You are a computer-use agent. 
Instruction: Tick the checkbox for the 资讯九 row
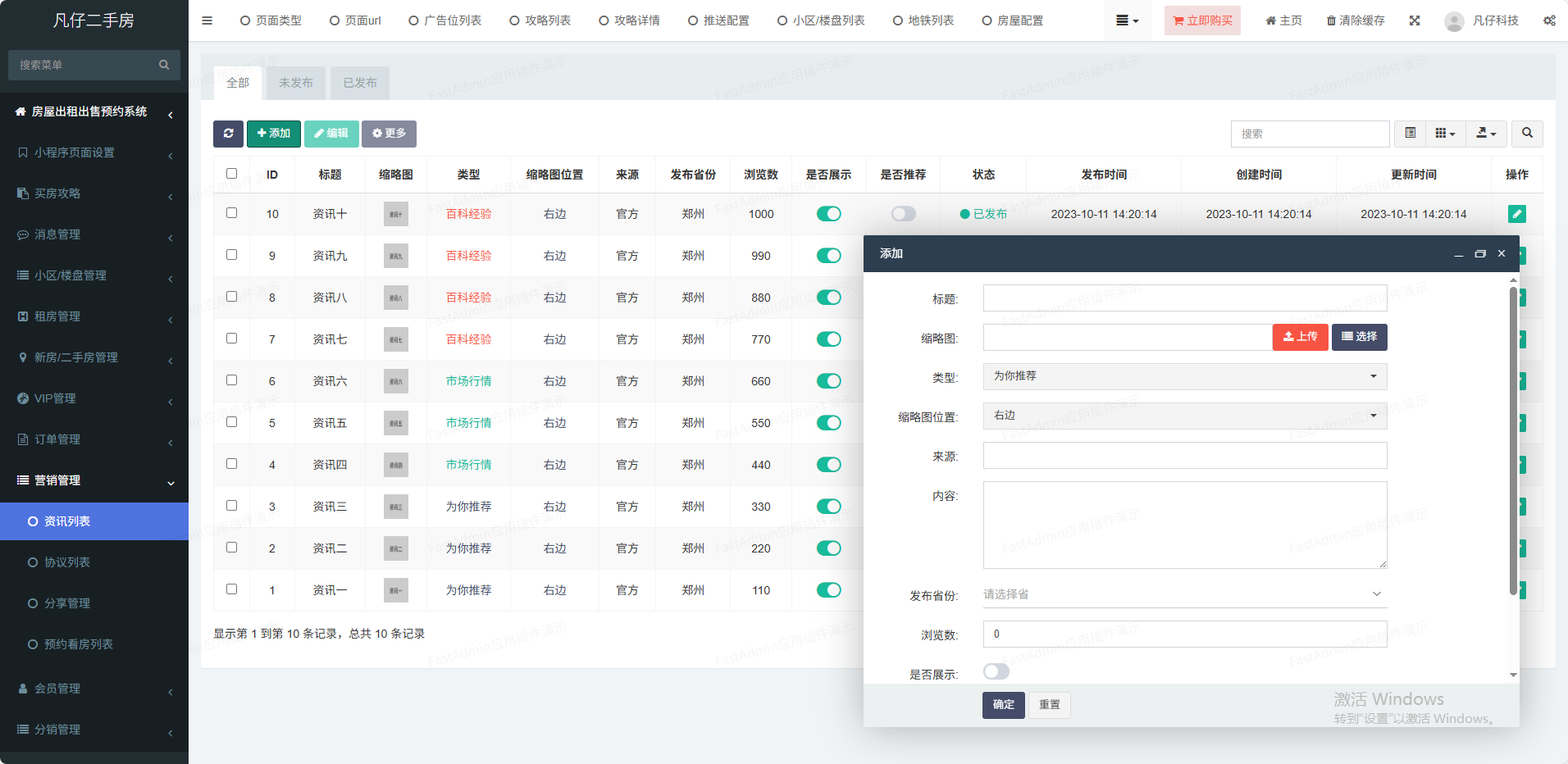[231, 255]
